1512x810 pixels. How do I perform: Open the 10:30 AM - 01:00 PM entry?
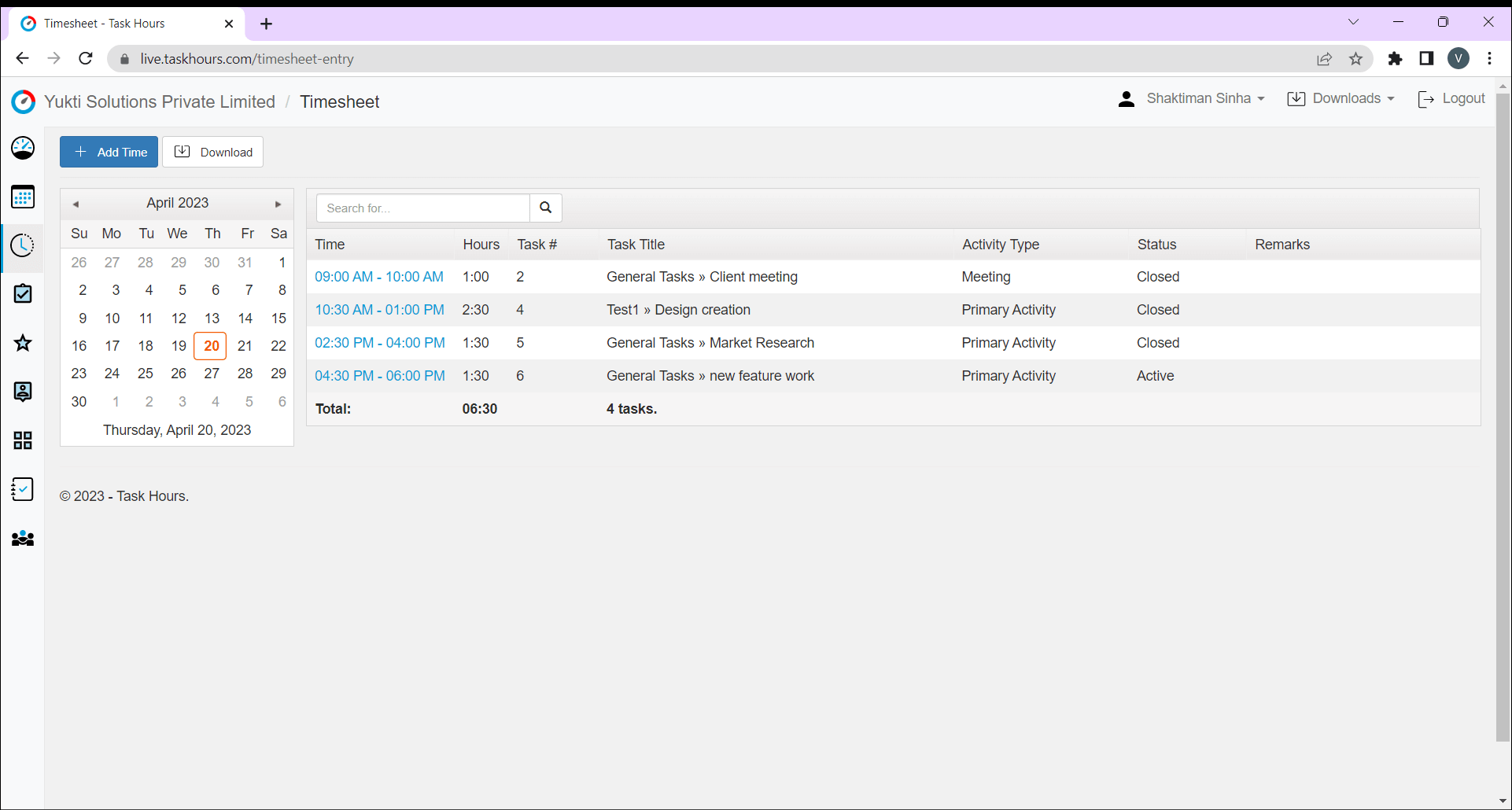(380, 310)
